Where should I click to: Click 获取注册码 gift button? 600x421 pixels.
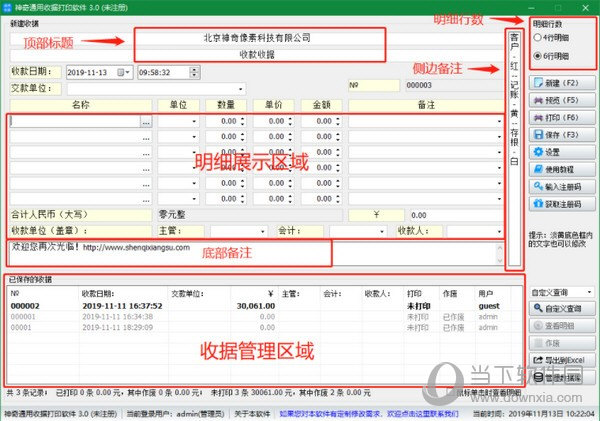[562, 204]
